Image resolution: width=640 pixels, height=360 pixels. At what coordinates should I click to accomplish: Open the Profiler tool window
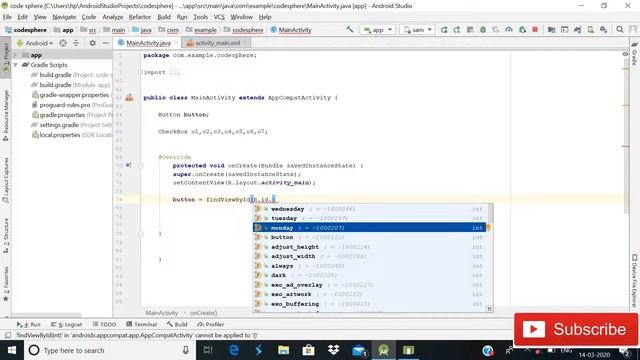pyautogui.click(x=211, y=324)
